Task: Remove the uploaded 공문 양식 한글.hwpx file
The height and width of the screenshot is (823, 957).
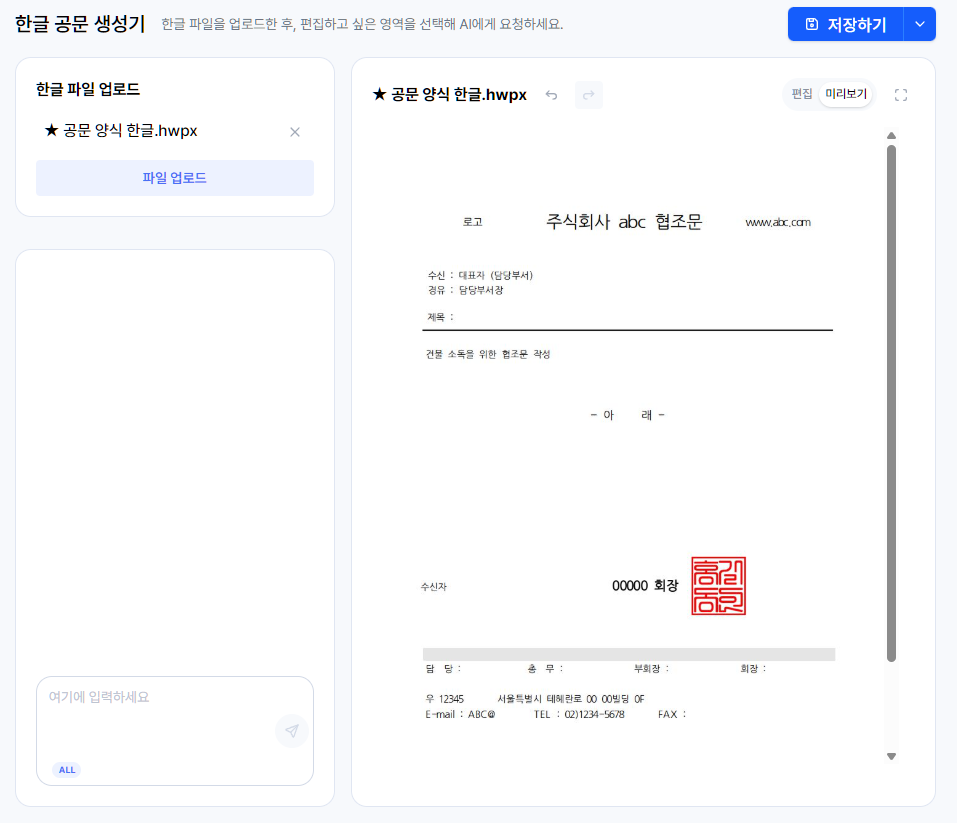Action: pyautogui.click(x=295, y=132)
